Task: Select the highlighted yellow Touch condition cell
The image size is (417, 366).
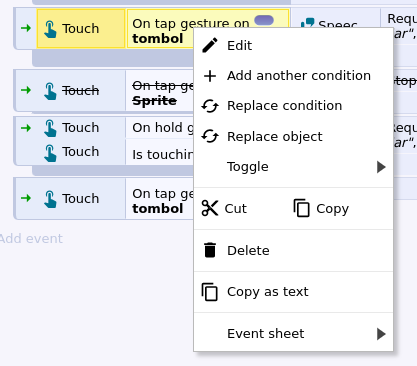Action: [81, 28]
